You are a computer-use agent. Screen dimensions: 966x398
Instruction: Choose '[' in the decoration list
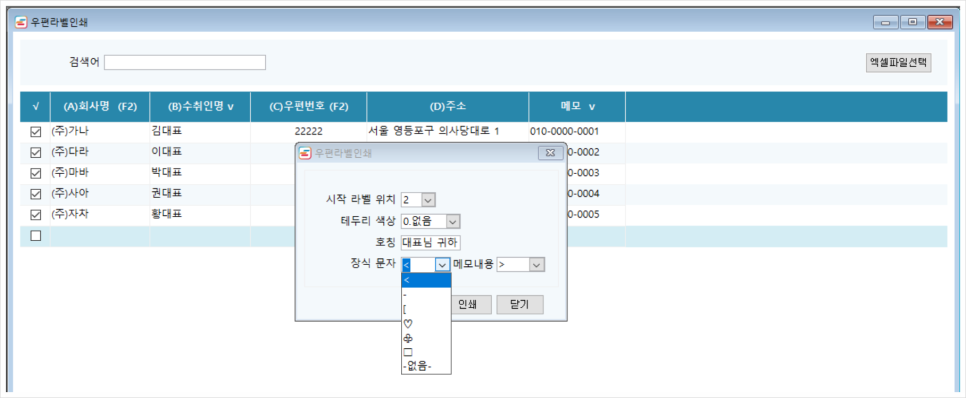click(426, 309)
